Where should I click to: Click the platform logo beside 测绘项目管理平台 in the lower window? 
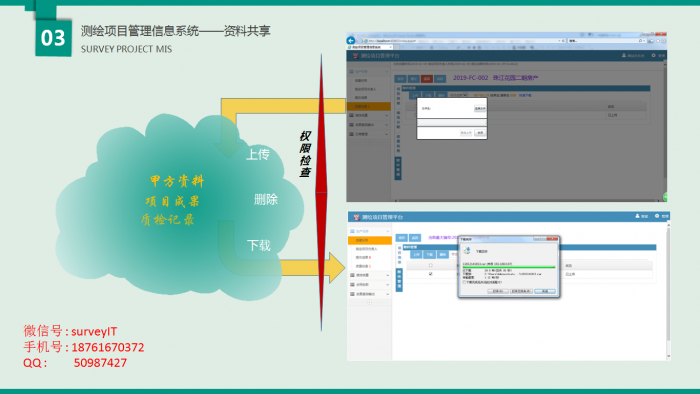[x=356, y=217]
